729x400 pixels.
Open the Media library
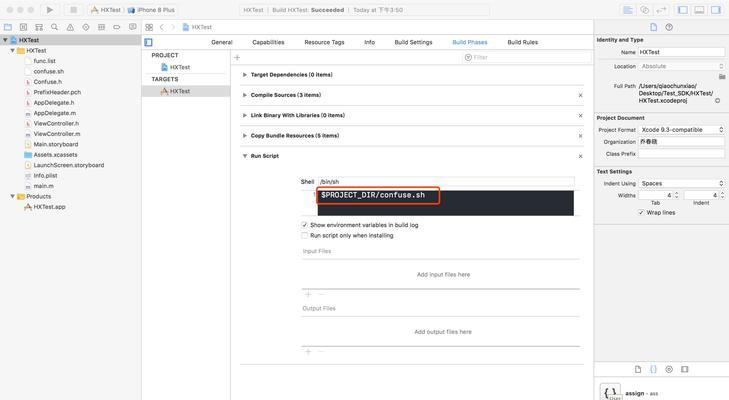685,369
